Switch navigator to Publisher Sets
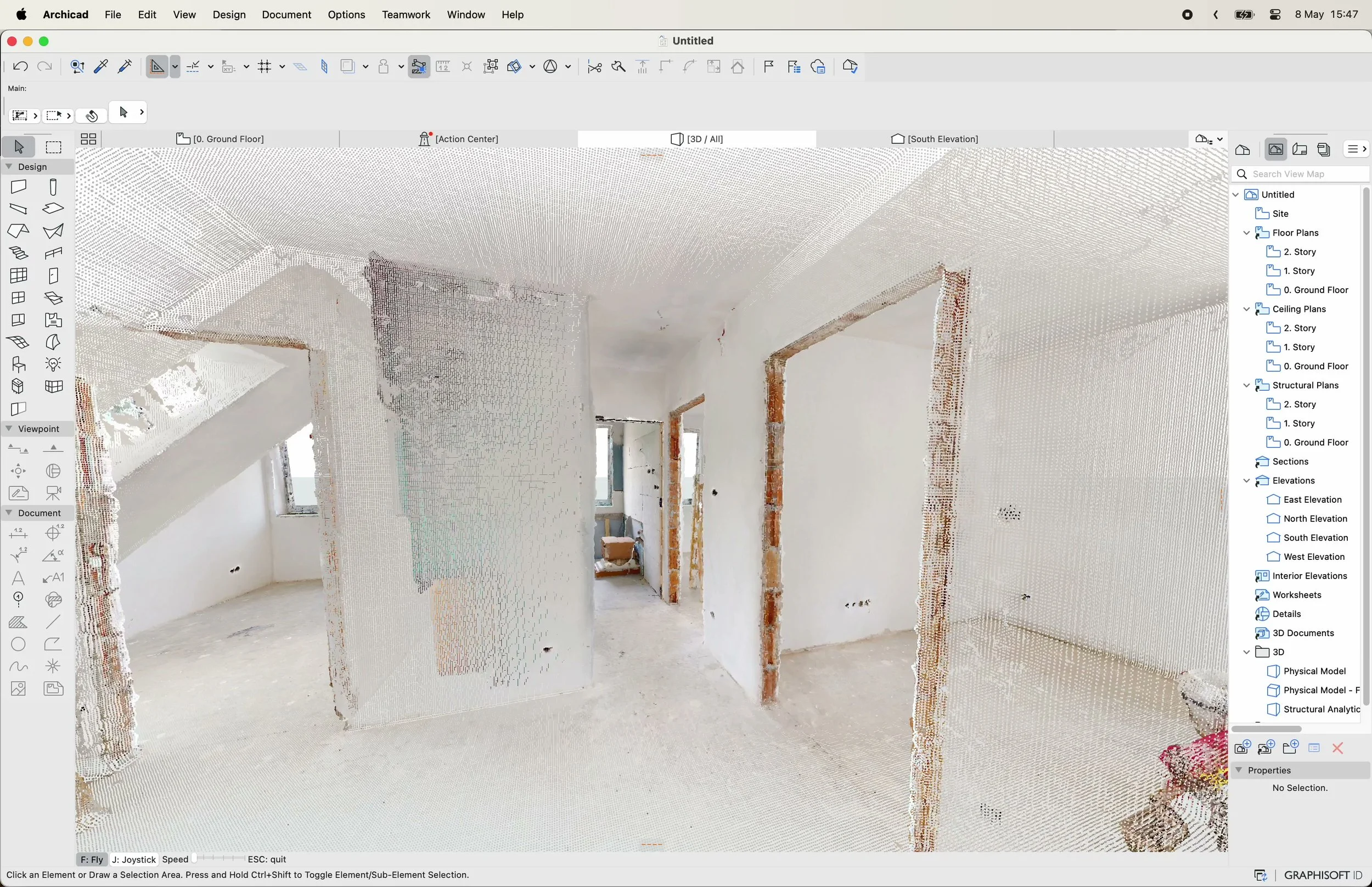1372x887 pixels. (x=1324, y=150)
